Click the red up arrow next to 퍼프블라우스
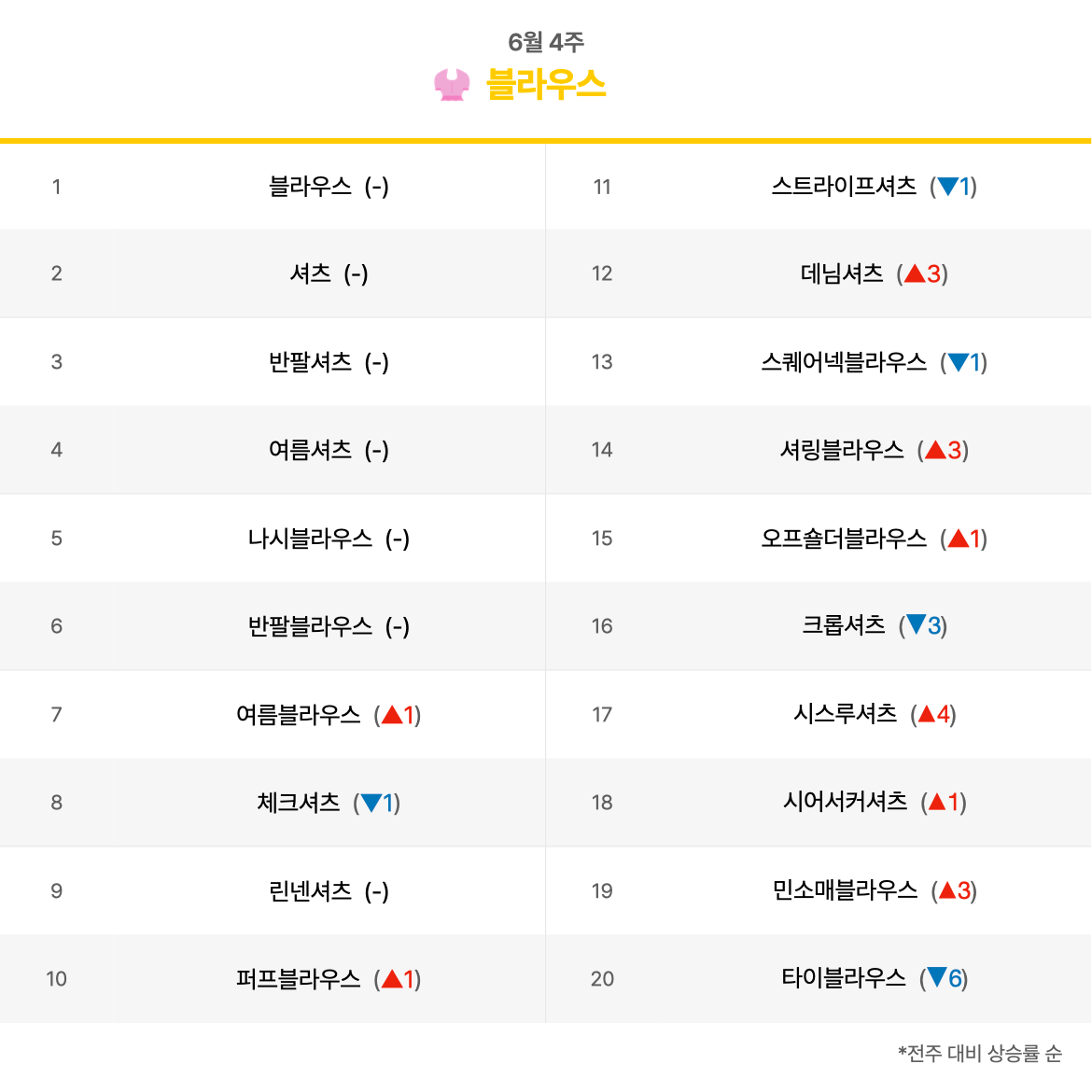Image resolution: width=1092 pixels, height=1092 pixels. [x=392, y=979]
